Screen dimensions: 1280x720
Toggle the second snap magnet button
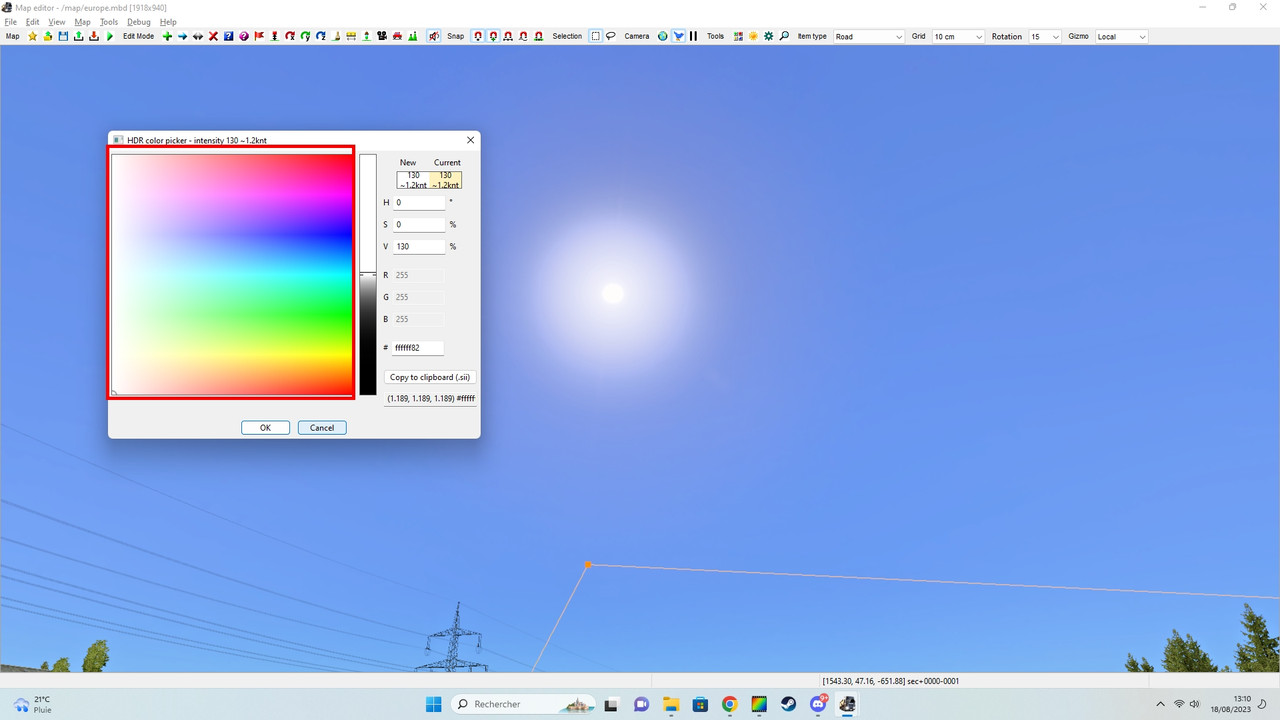pos(493,36)
